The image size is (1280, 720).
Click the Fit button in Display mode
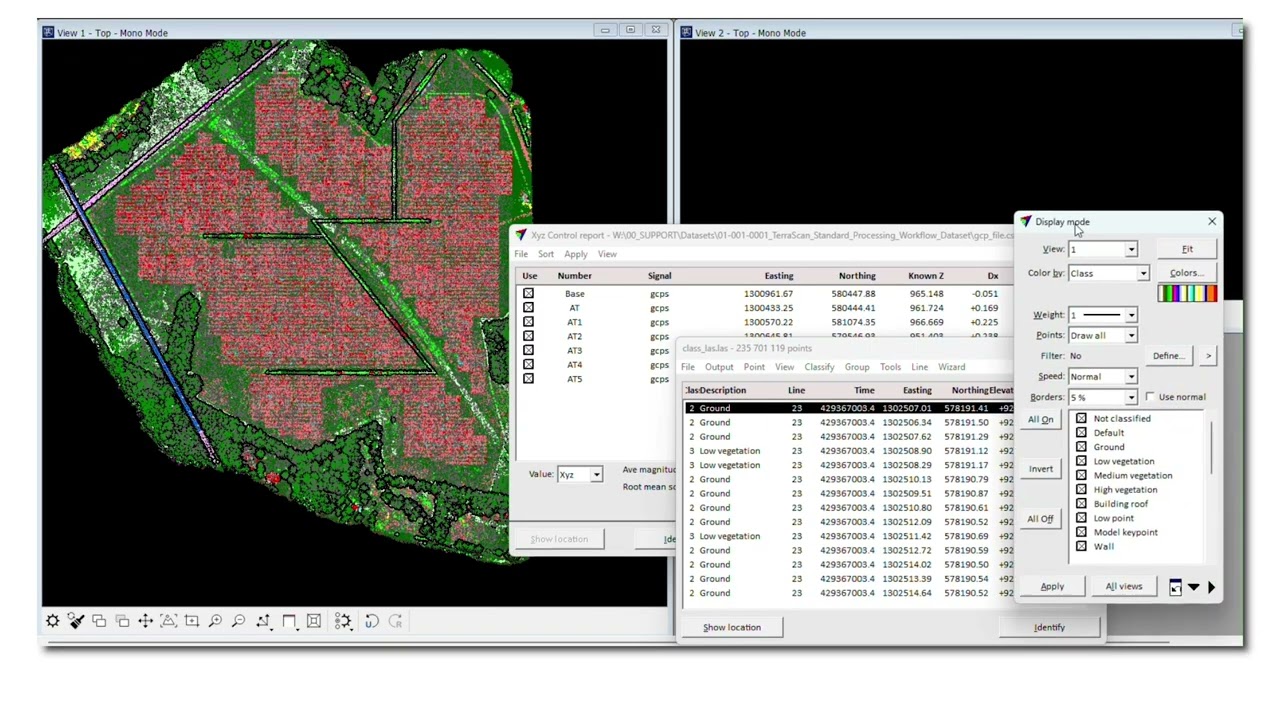(x=1187, y=249)
